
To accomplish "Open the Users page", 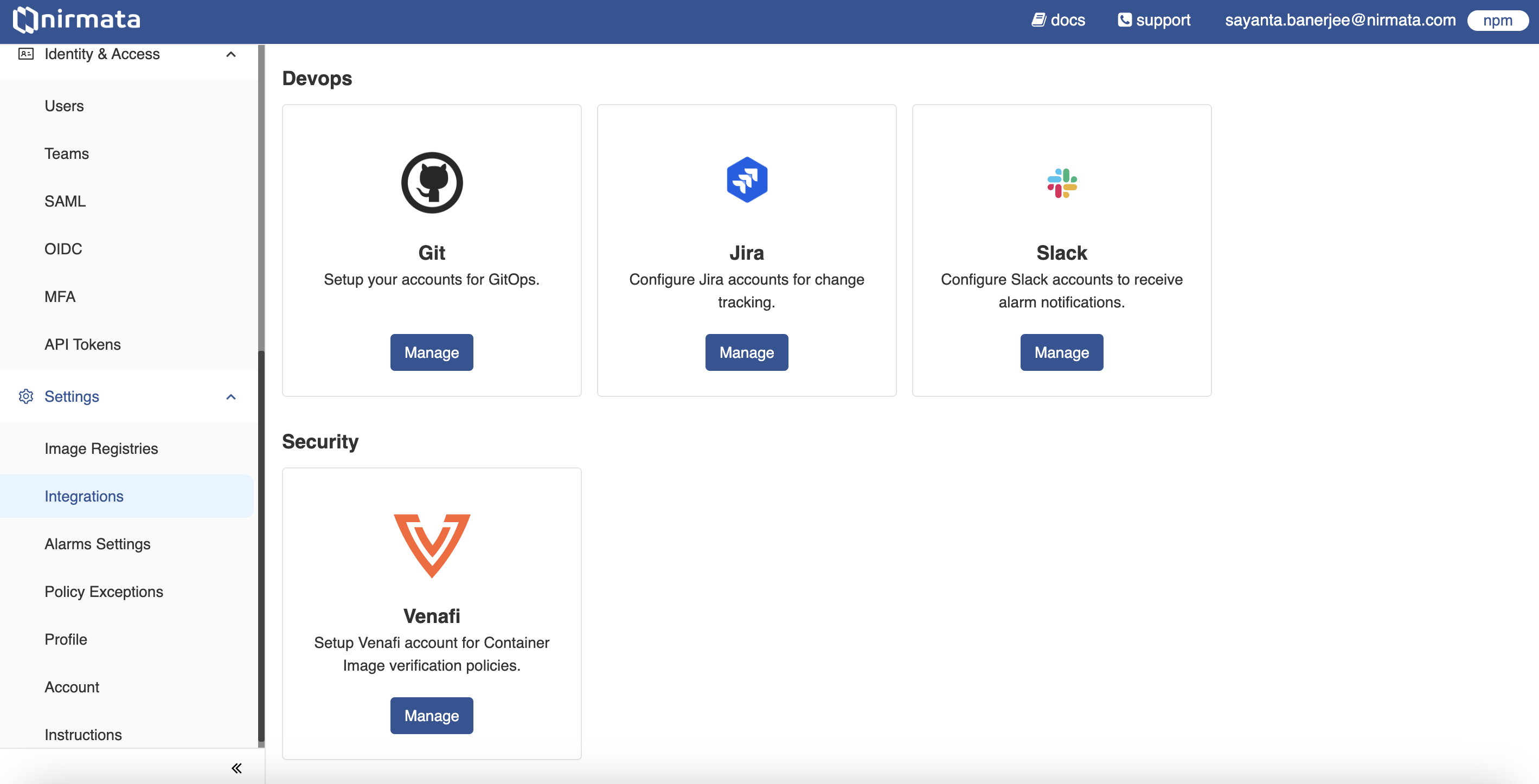I will [64, 106].
